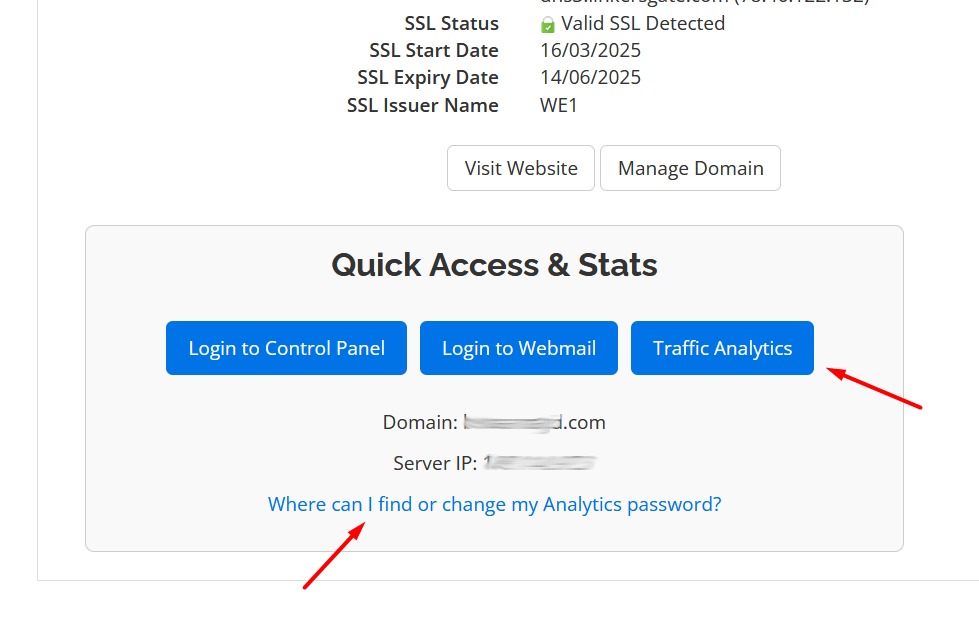Select the SSL Status label

point(451,23)
